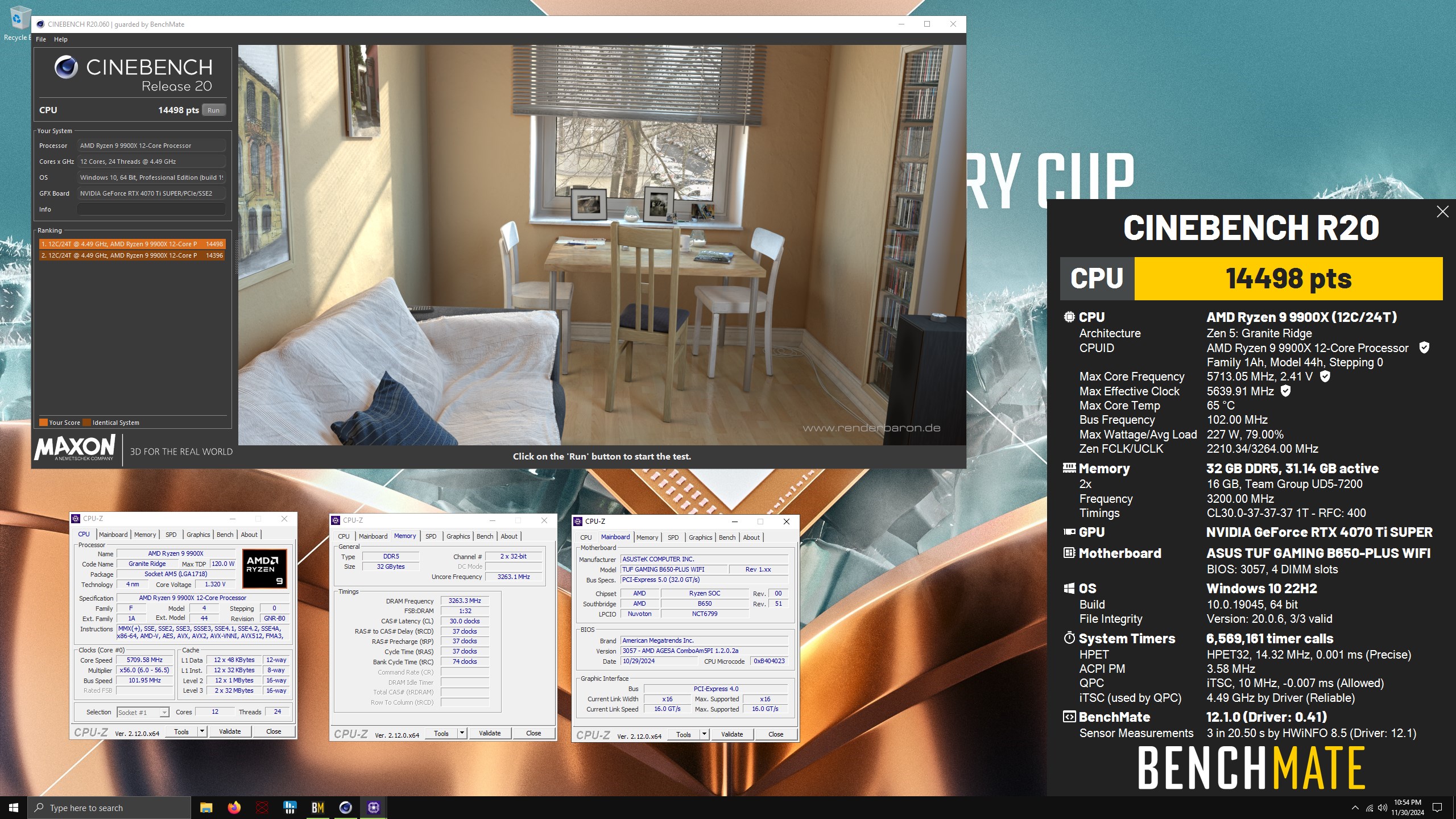The width and height of the screenshot is (1456, 819).
Task: Click the Processor name field in Cinebench
Action: pos(151,146)
